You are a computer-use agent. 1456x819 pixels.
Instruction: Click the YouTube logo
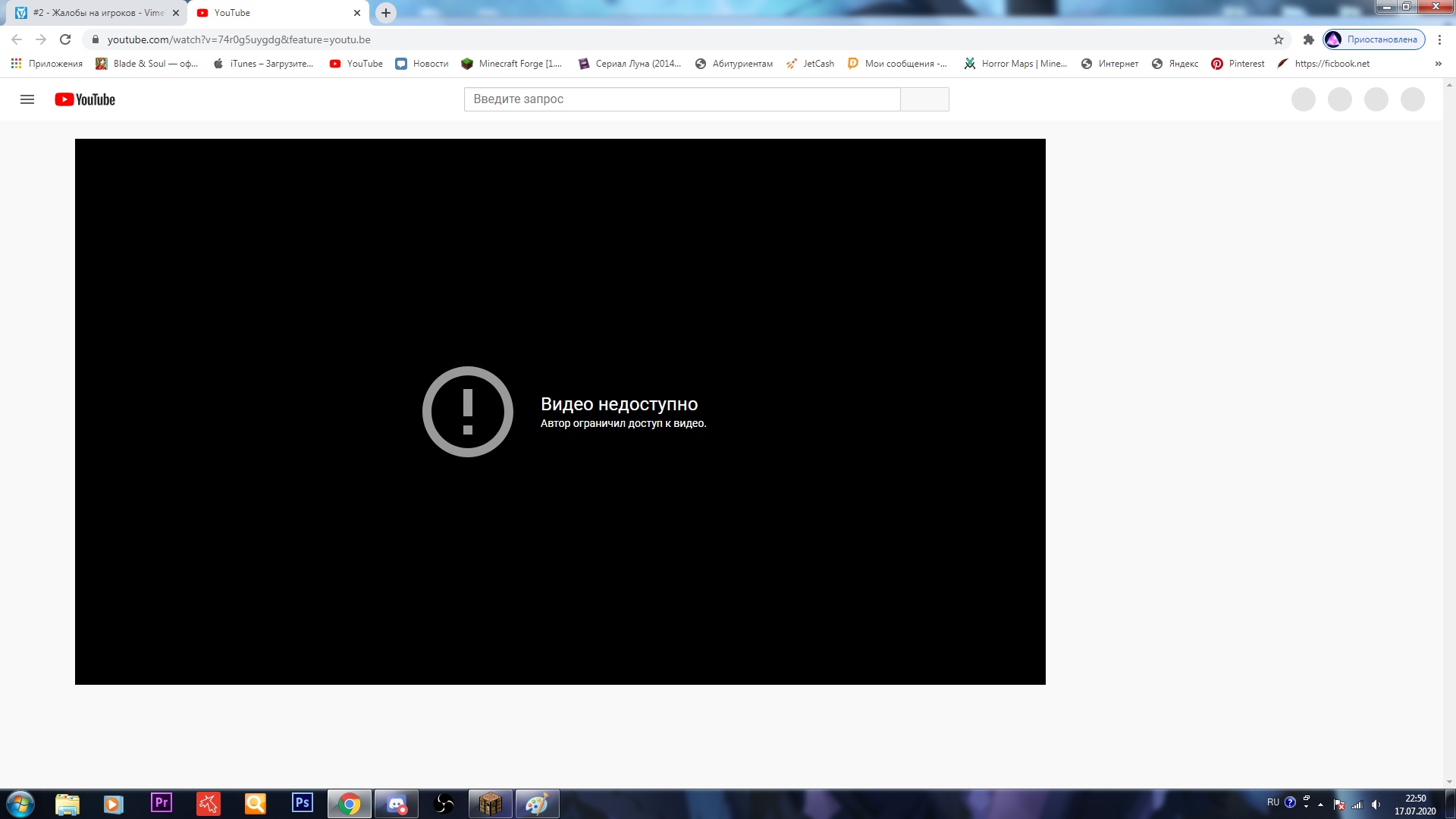click(85, 99)
